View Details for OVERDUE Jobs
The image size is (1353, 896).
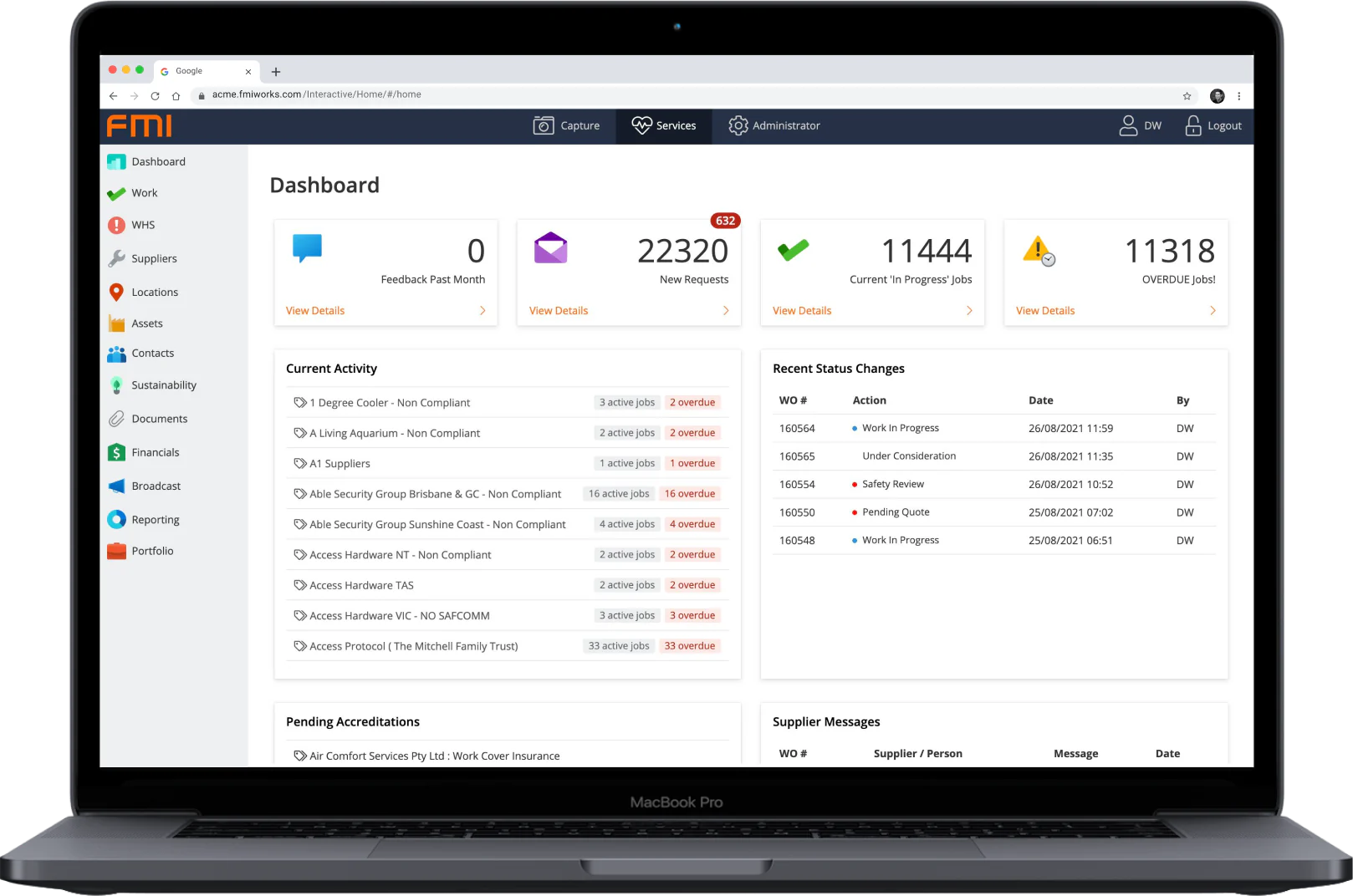1045,311
